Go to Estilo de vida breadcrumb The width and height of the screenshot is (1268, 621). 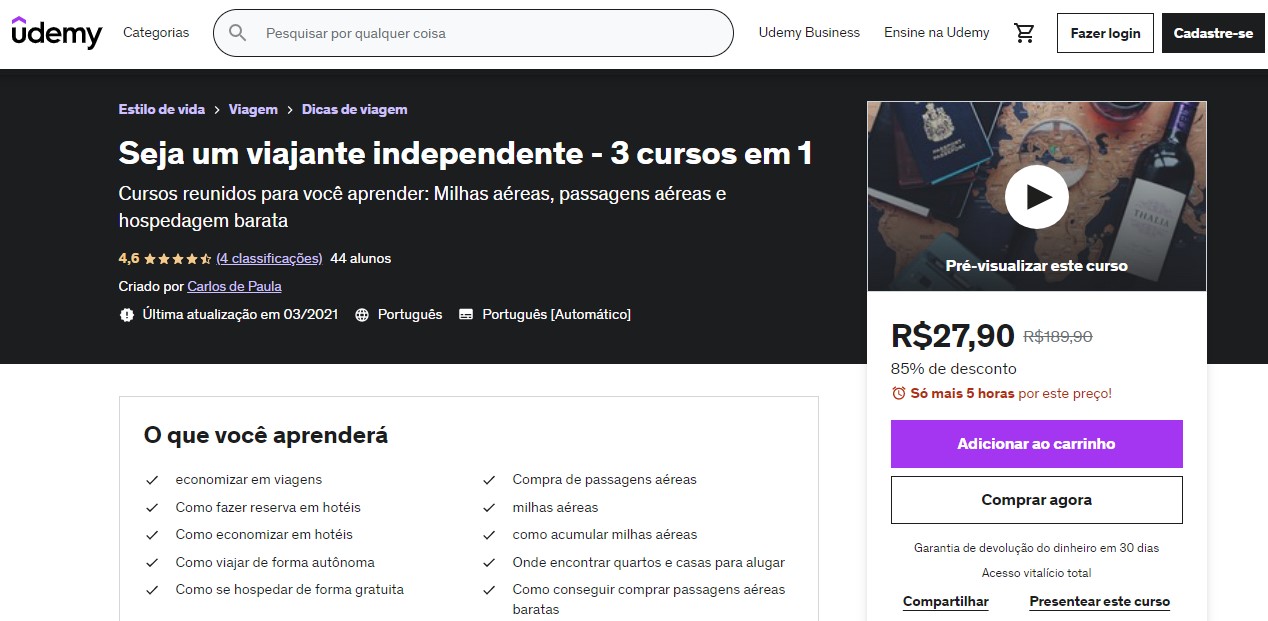(162, 110)
